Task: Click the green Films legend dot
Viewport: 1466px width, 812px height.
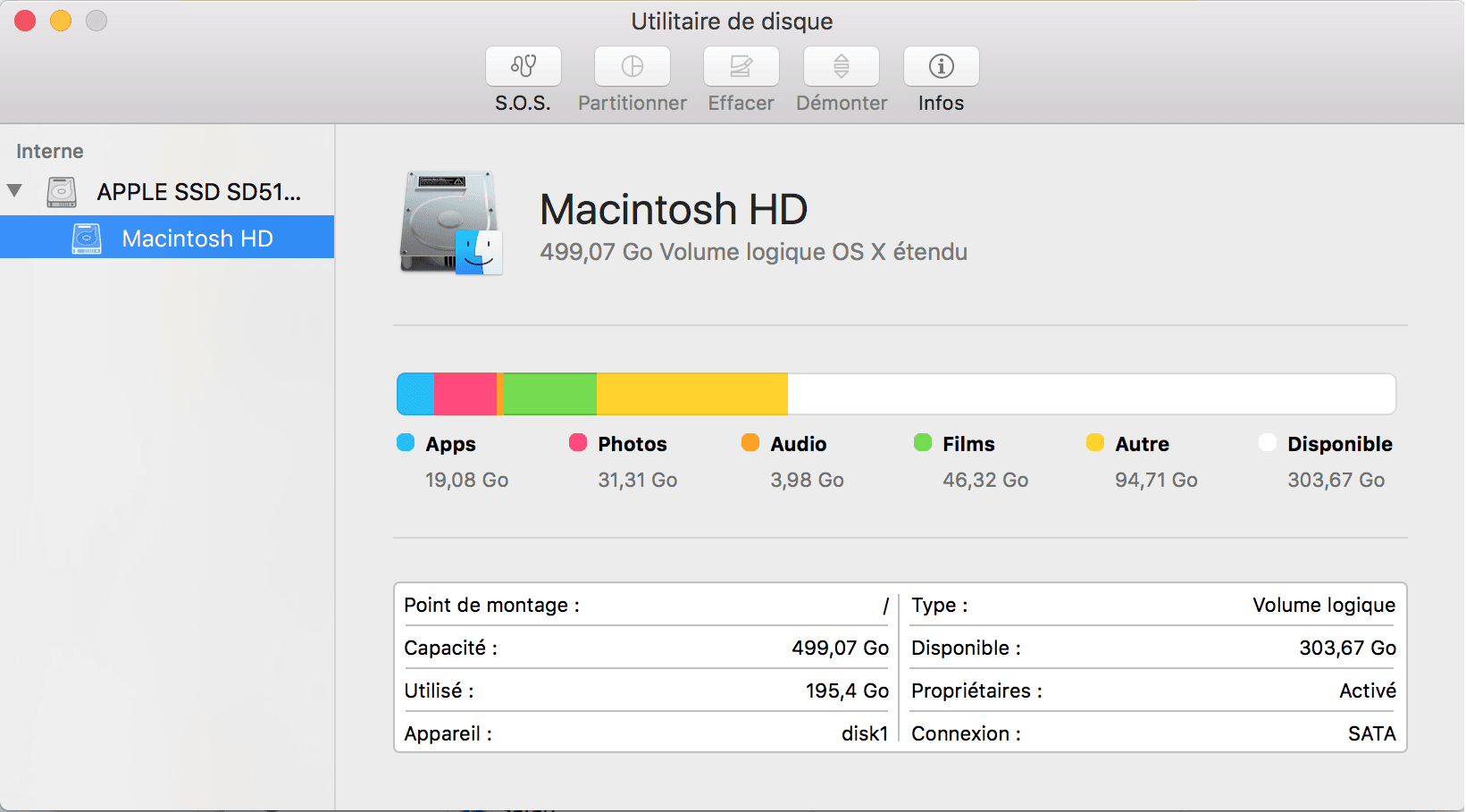Action: coord(923,442)
